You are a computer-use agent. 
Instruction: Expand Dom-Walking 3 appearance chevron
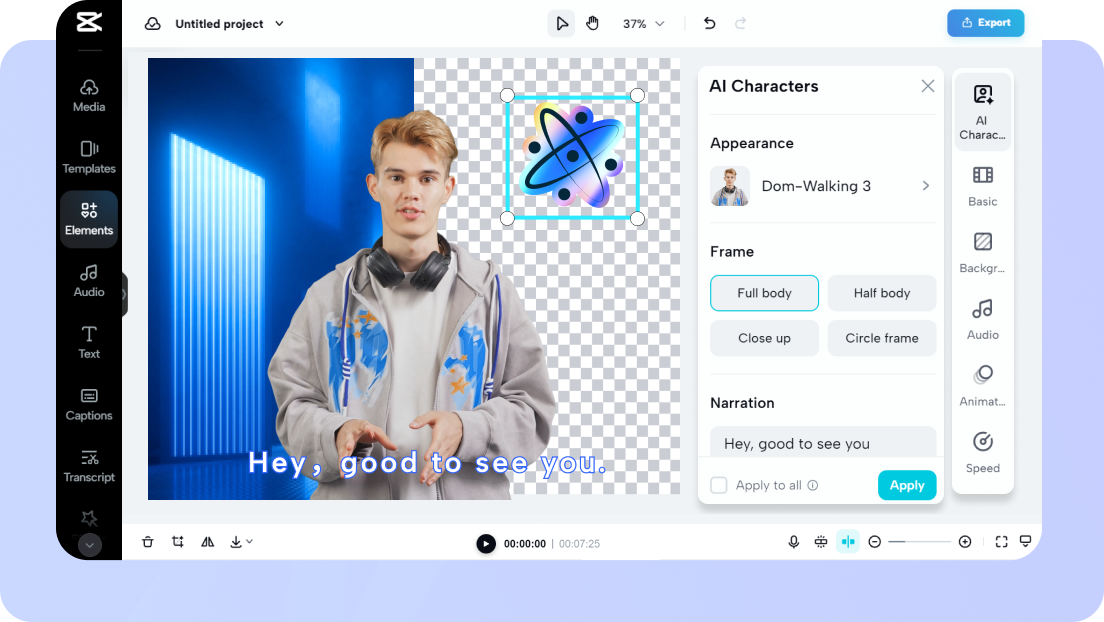[925, 186]
